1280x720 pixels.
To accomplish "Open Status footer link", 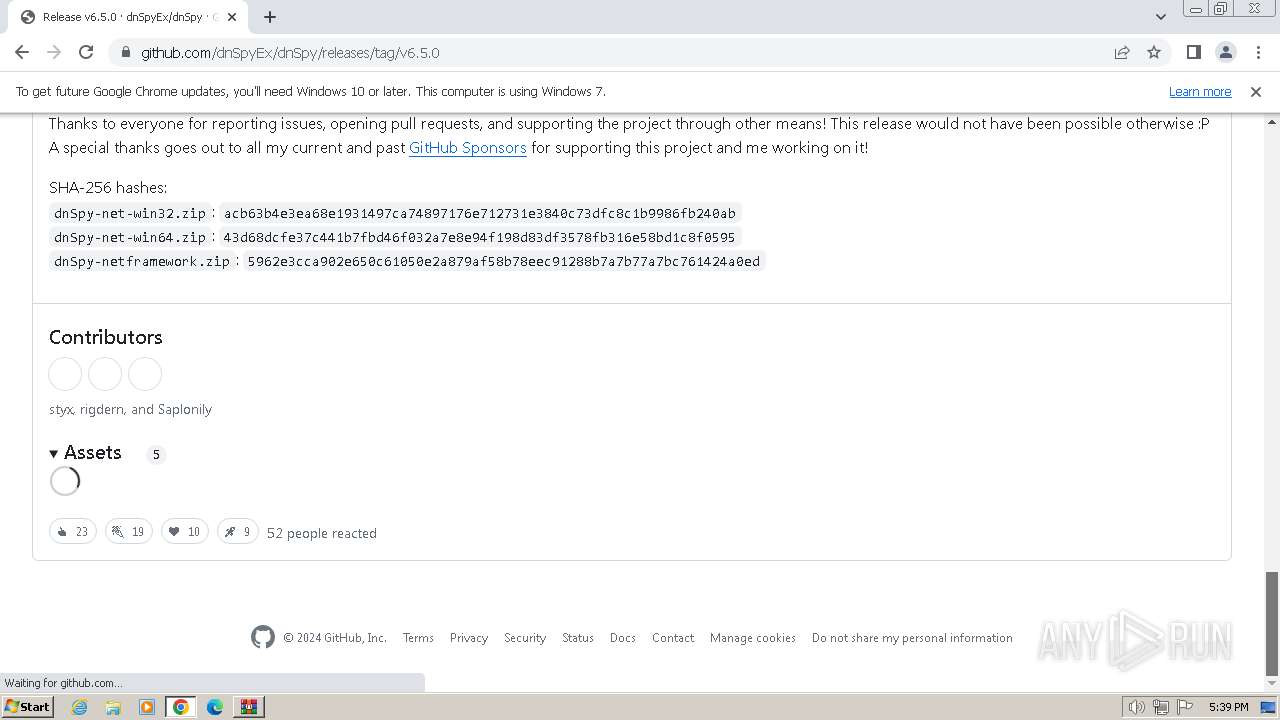I will coord(578,638).
